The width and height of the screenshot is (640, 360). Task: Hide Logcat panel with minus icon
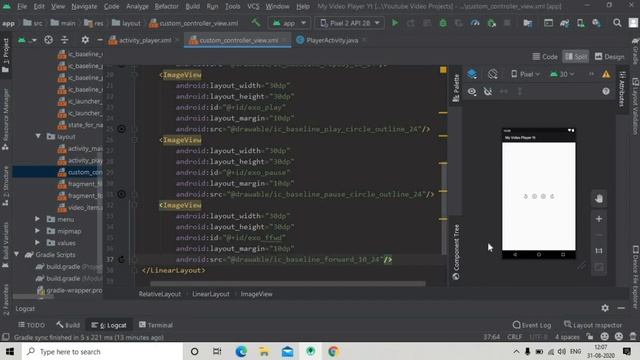[x=621, y=308]
